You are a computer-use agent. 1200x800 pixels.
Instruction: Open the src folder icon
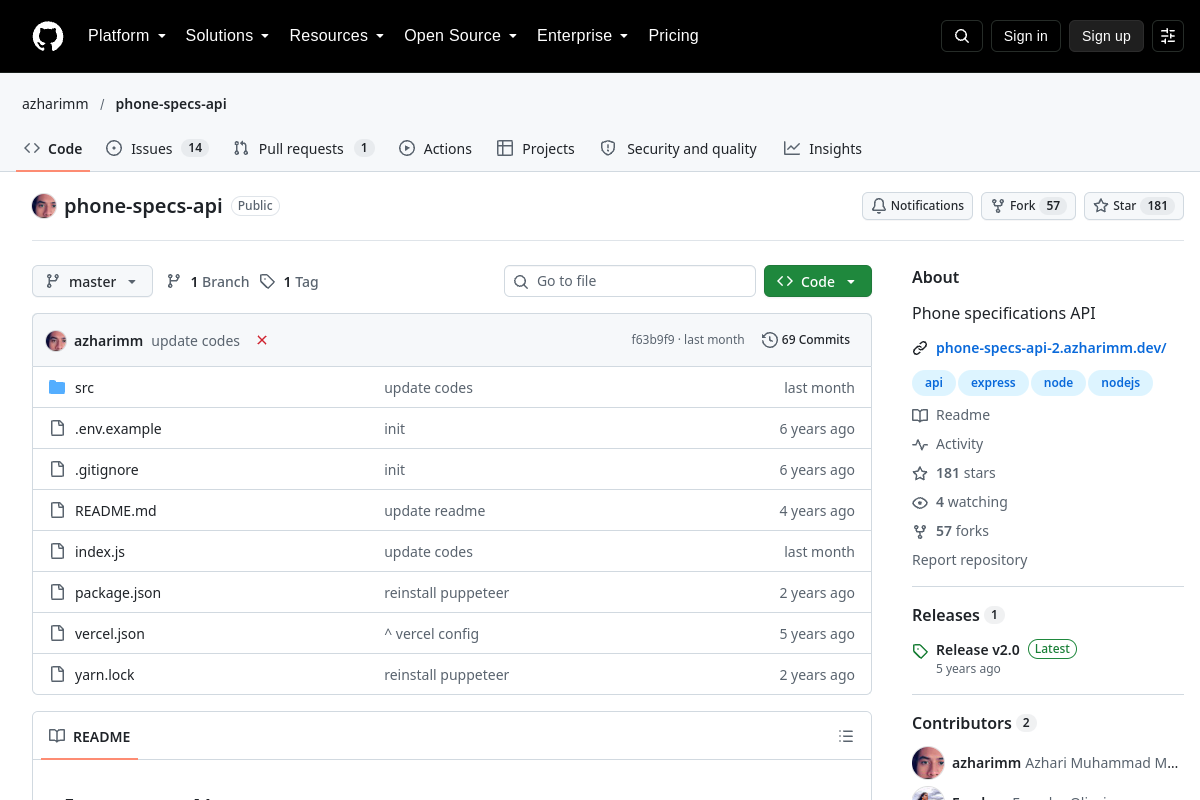[x=57, y=388]
